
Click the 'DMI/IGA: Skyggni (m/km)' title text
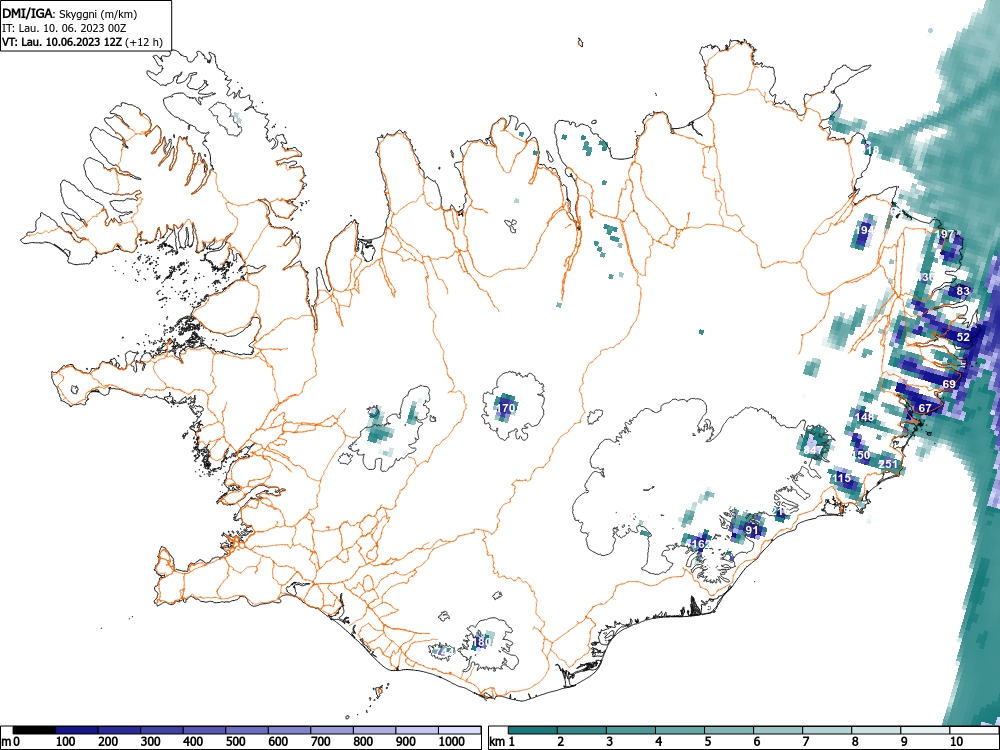point(70,13)
